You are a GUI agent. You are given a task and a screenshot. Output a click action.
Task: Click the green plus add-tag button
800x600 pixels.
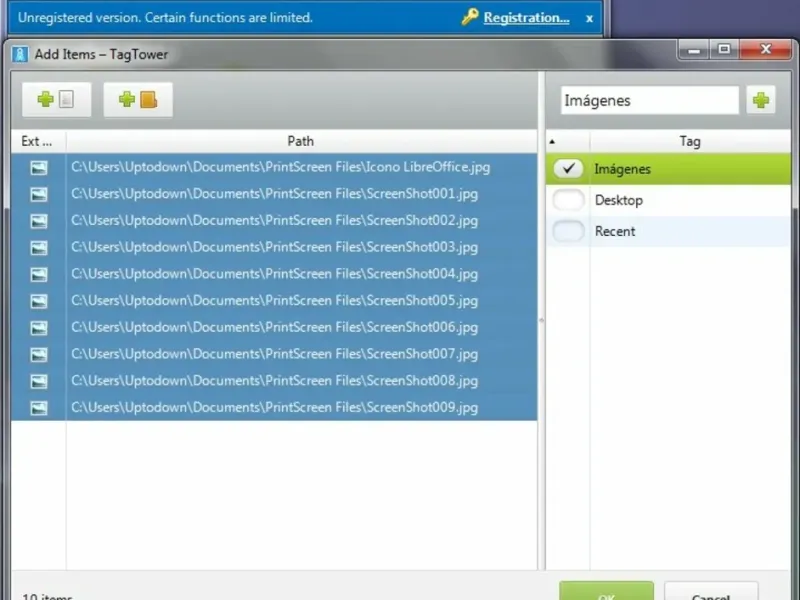coord(761,100)
